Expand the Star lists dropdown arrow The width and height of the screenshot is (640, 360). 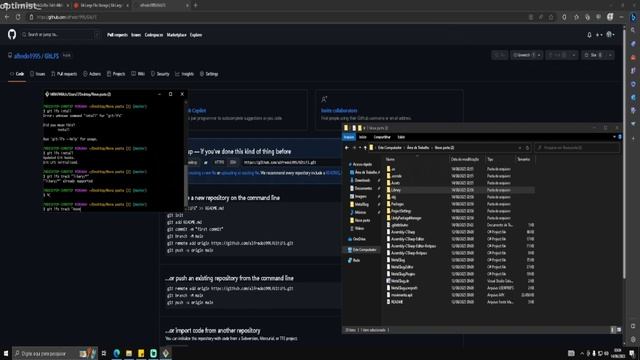[610, 55]
